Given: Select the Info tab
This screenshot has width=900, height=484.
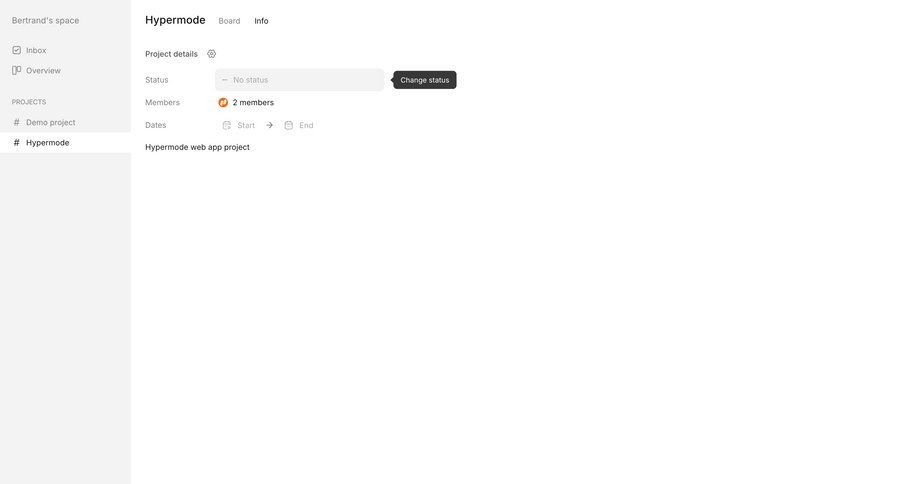Looking at the screenshot, I should pos(261,21).
